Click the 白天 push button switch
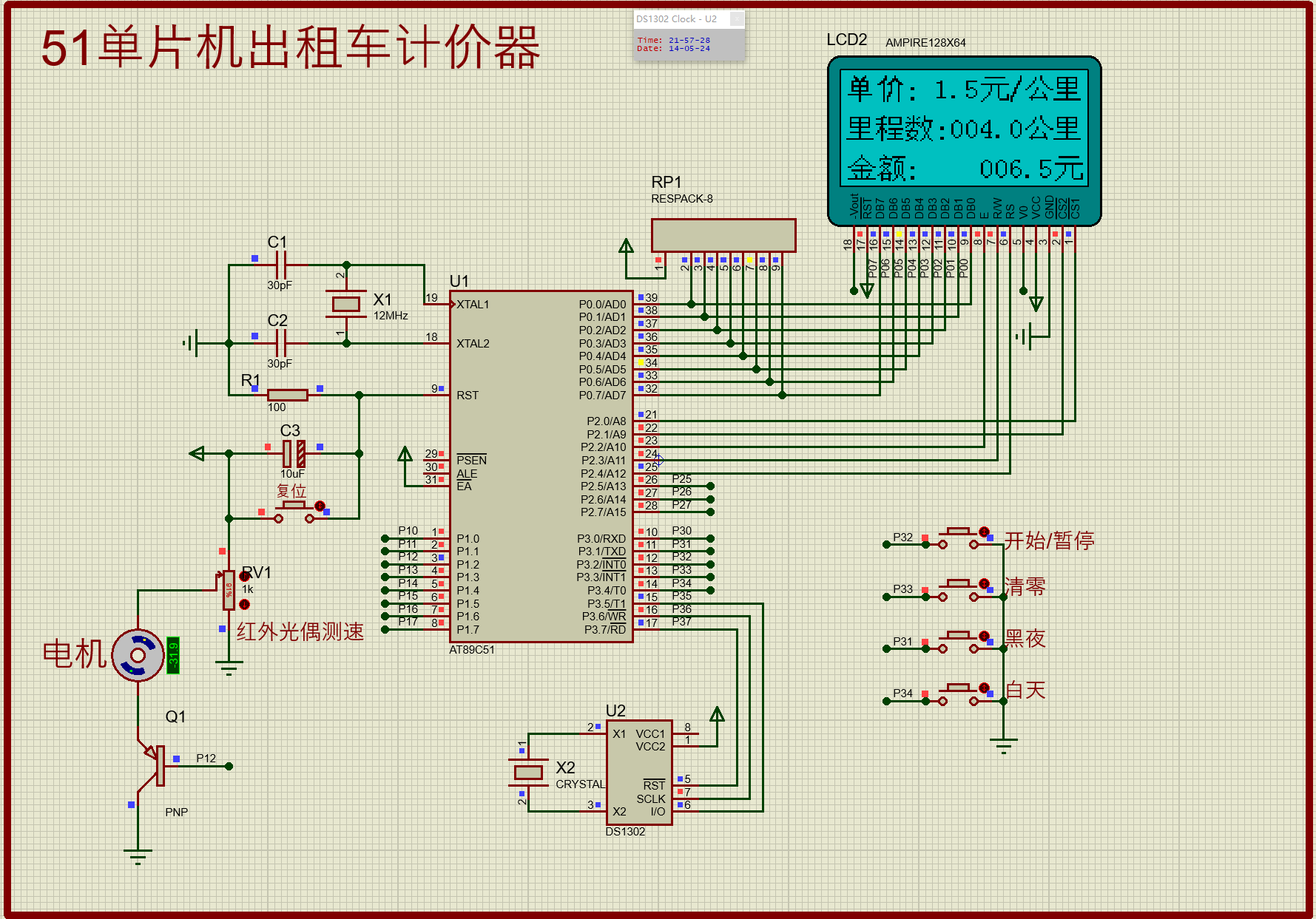The width and height of the screenshot is (1316, 919). [958, 694]
